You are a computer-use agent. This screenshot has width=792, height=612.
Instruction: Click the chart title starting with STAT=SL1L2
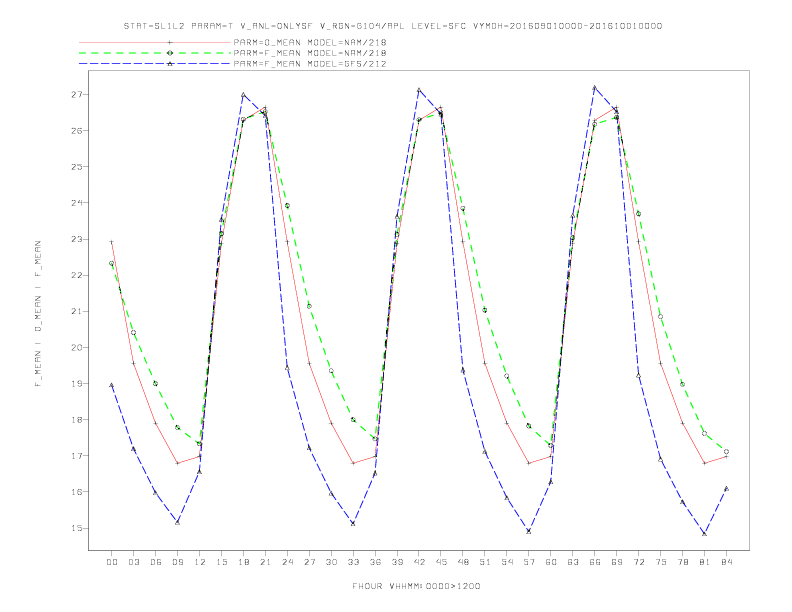[x=393, y=26]
